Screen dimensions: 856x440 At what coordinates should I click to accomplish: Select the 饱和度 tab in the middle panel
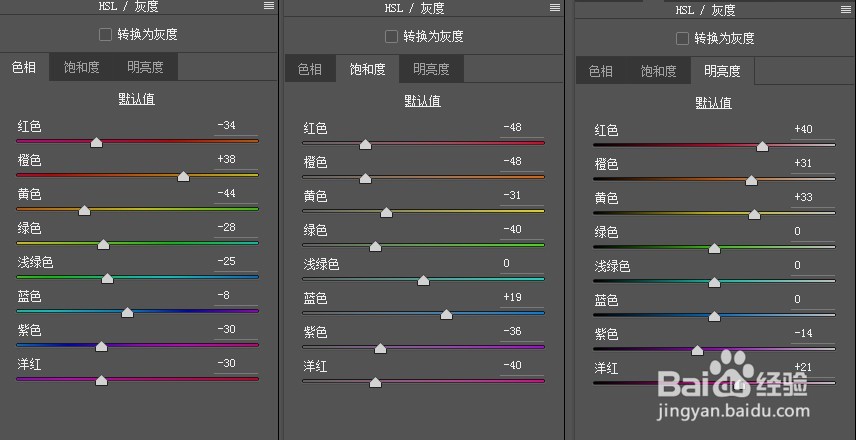point(367,69)
